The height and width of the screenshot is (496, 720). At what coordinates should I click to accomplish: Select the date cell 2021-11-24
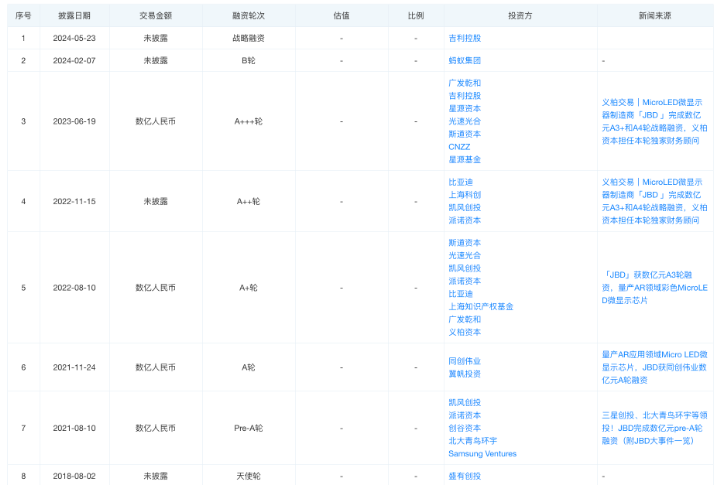point(74,367)
